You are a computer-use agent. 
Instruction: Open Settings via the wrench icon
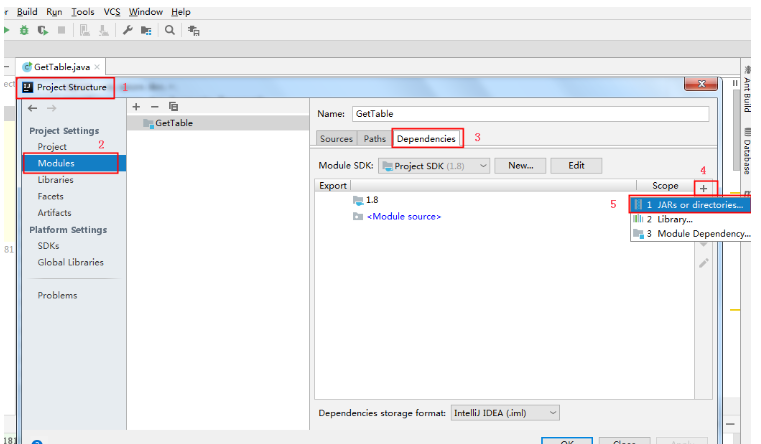click(127, 30)
